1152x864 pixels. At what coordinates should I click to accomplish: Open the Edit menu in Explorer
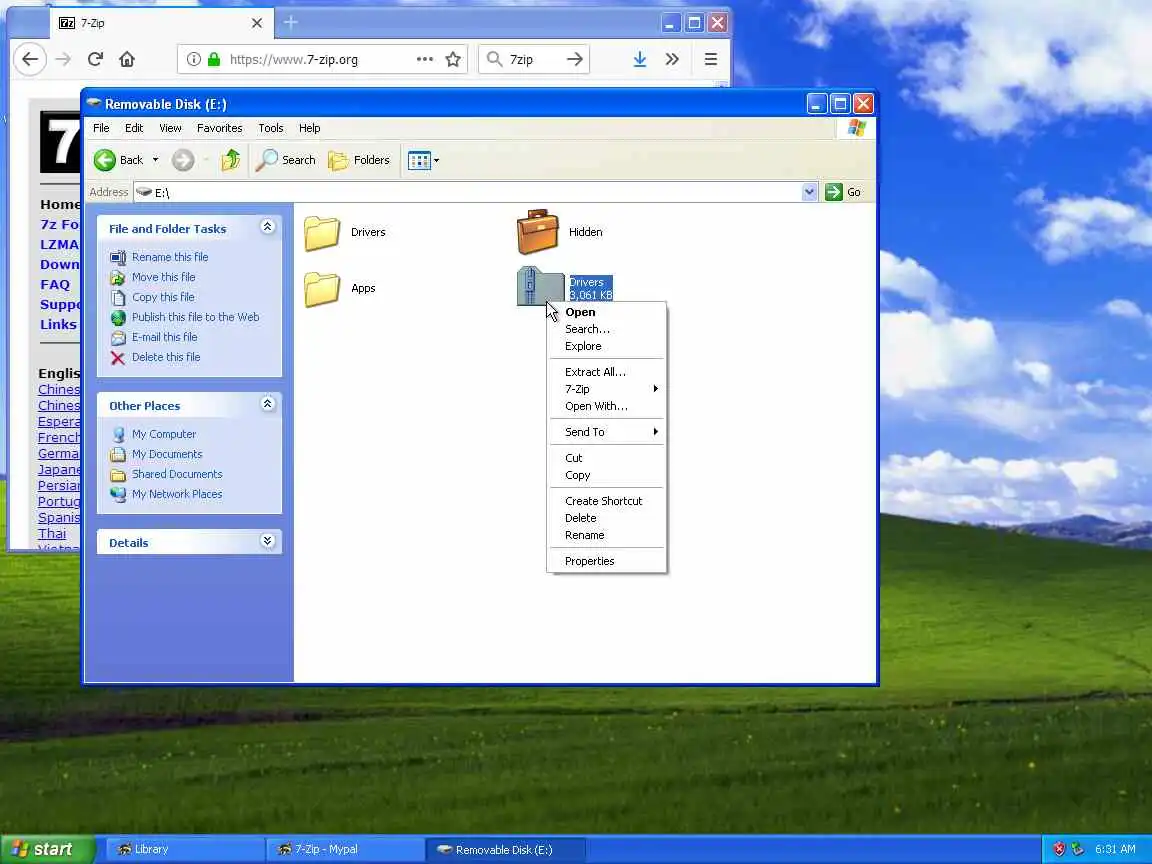point(134,128)
